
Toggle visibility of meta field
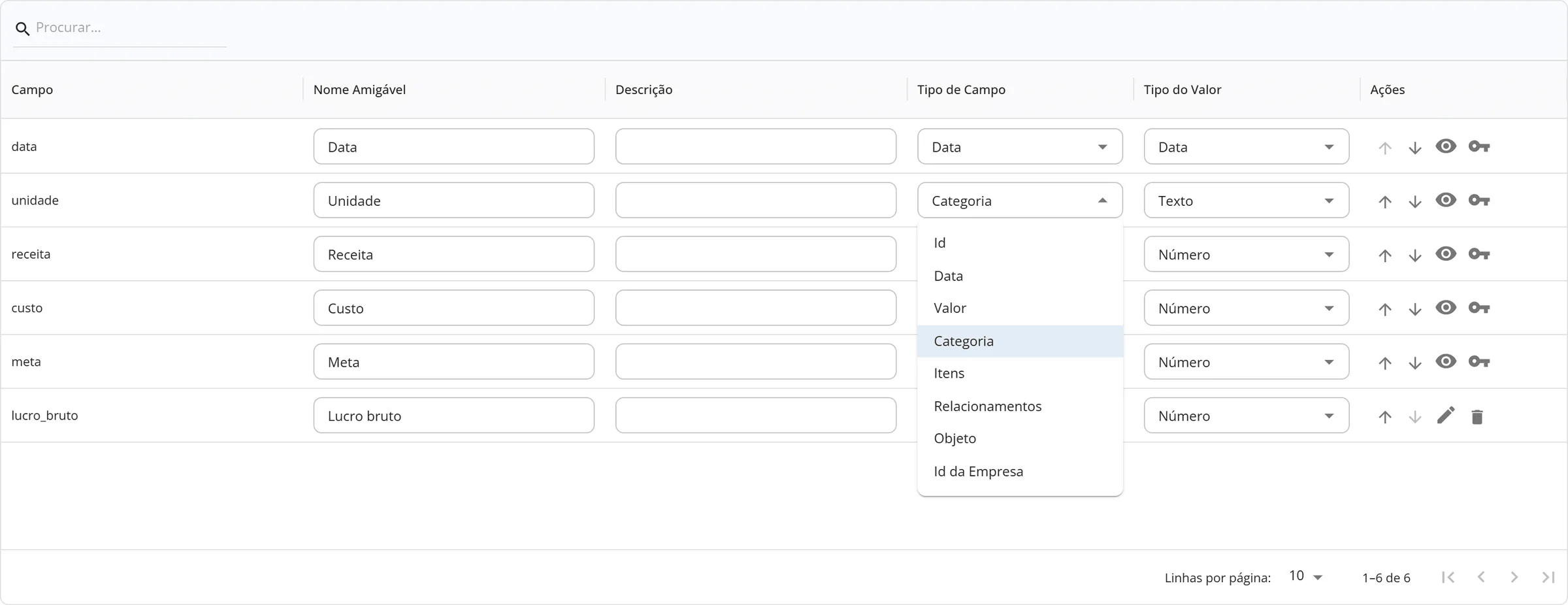[x=1446, y=361]
